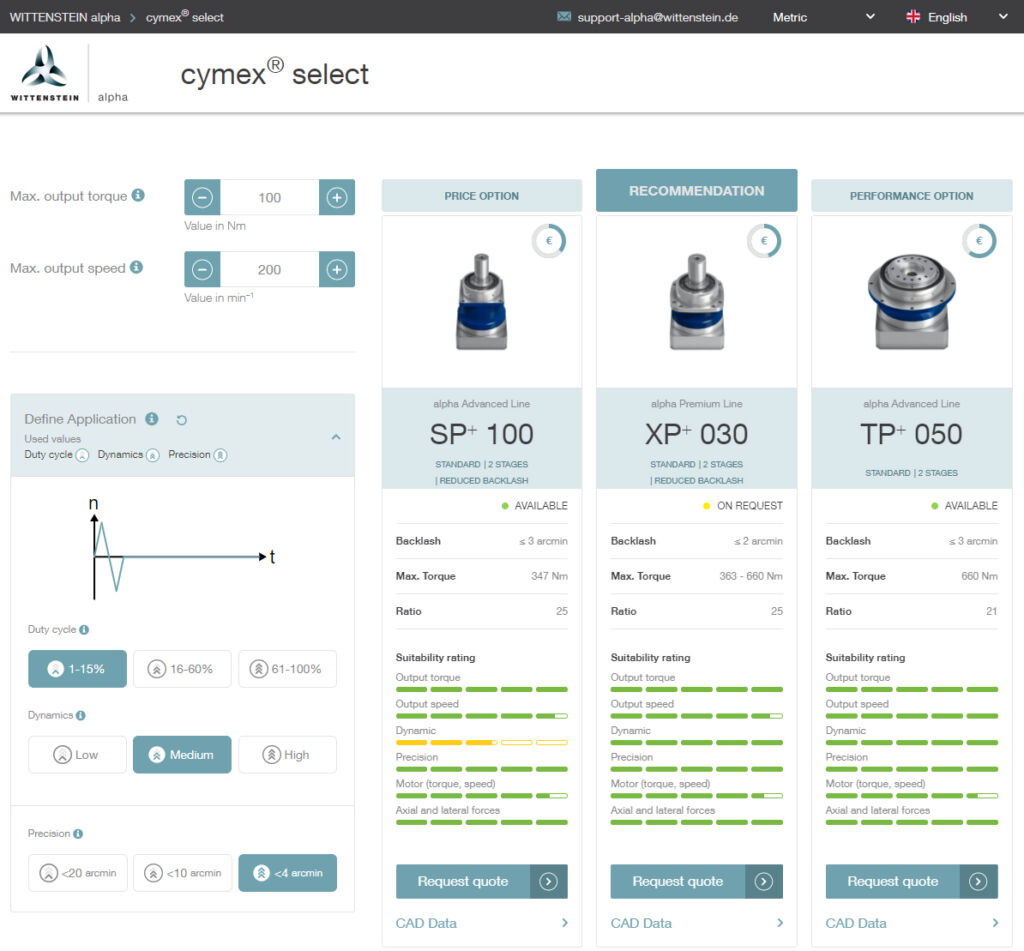Screen dimensions: 1024x951
Task: Select the PERFORMANCE OPTION tab
Action: 911,196
